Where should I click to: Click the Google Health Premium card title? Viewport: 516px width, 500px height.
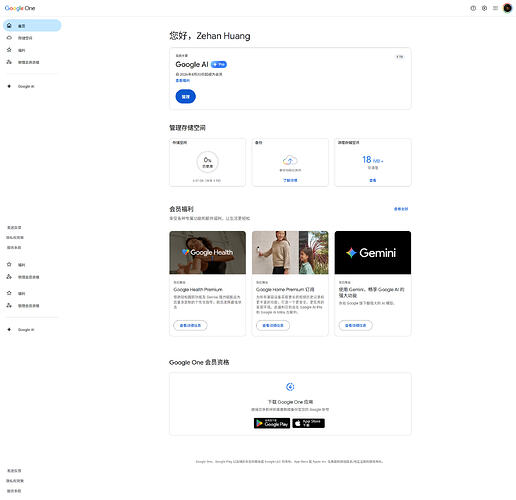pos(198,289)
